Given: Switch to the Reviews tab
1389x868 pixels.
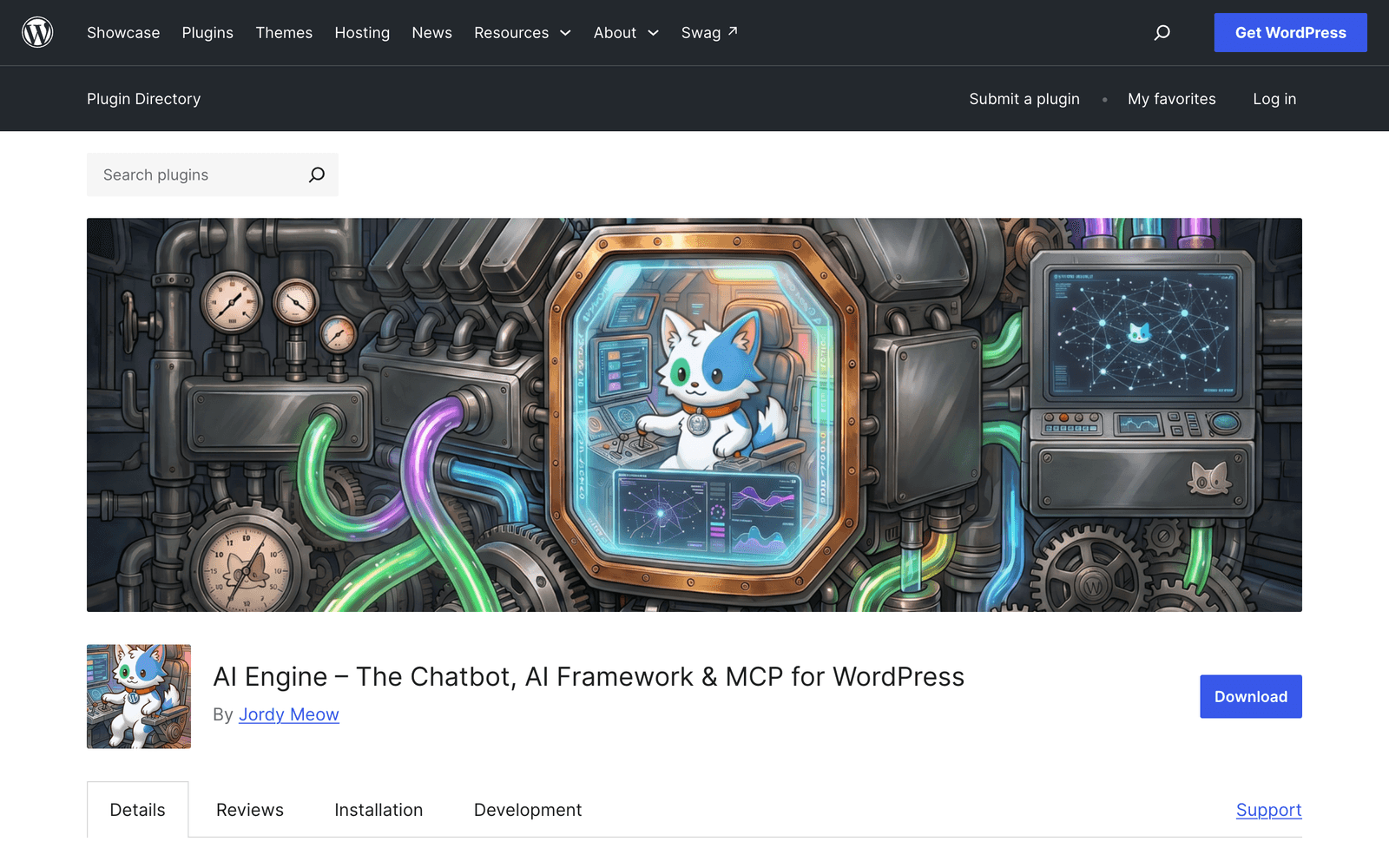Looking at the screenshot, I should point(250,810).
